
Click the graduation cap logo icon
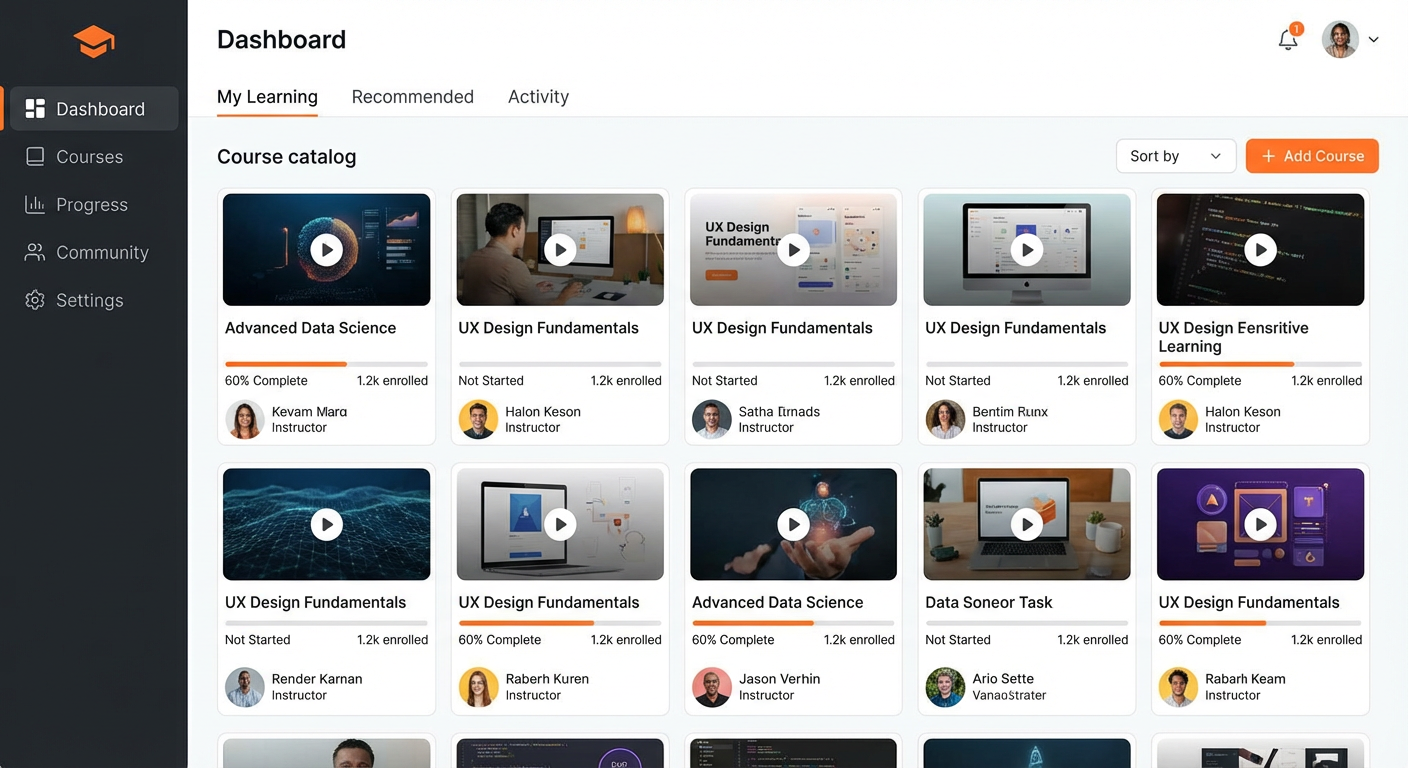[94, 42]
